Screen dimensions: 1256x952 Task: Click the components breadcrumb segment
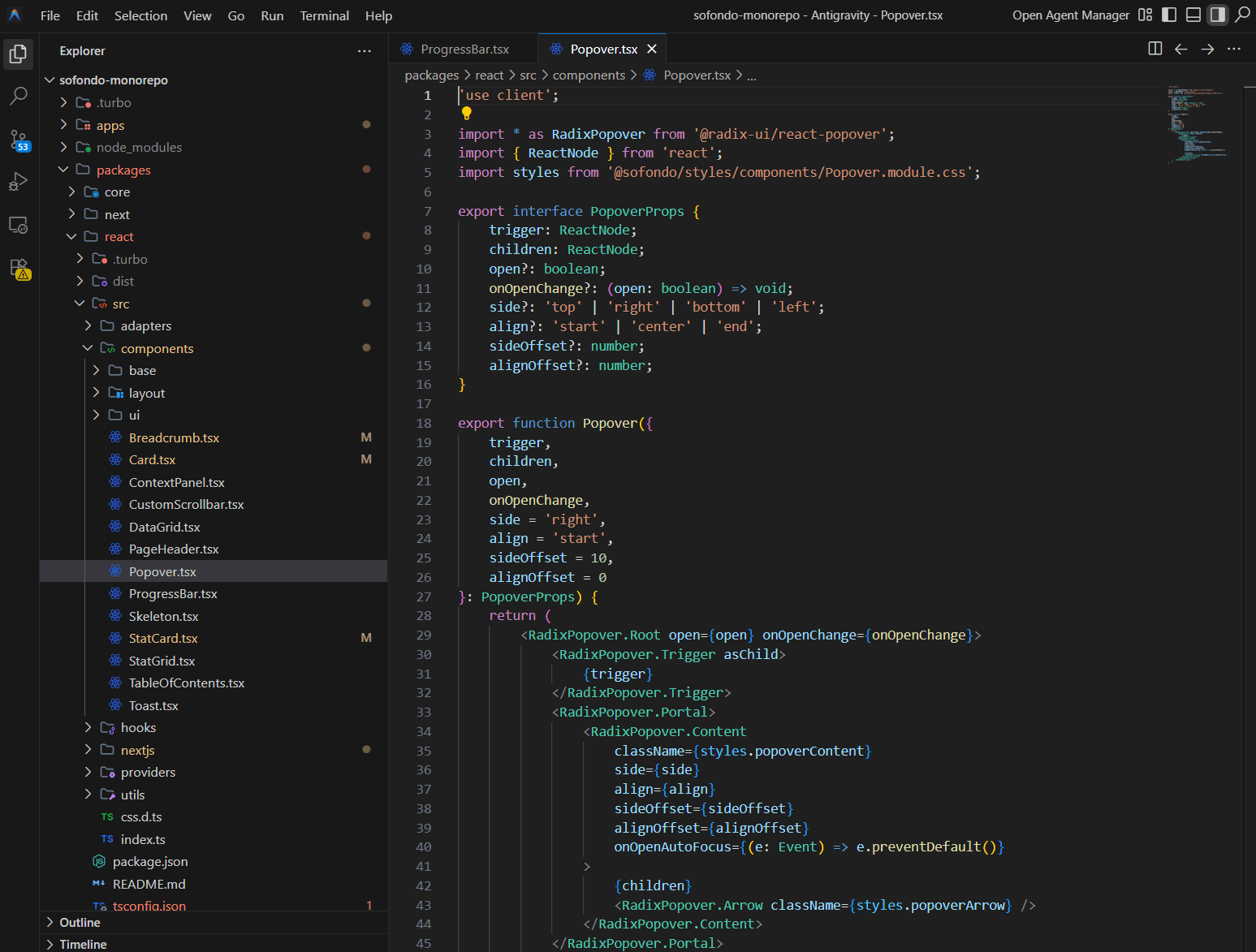point(589,75)
